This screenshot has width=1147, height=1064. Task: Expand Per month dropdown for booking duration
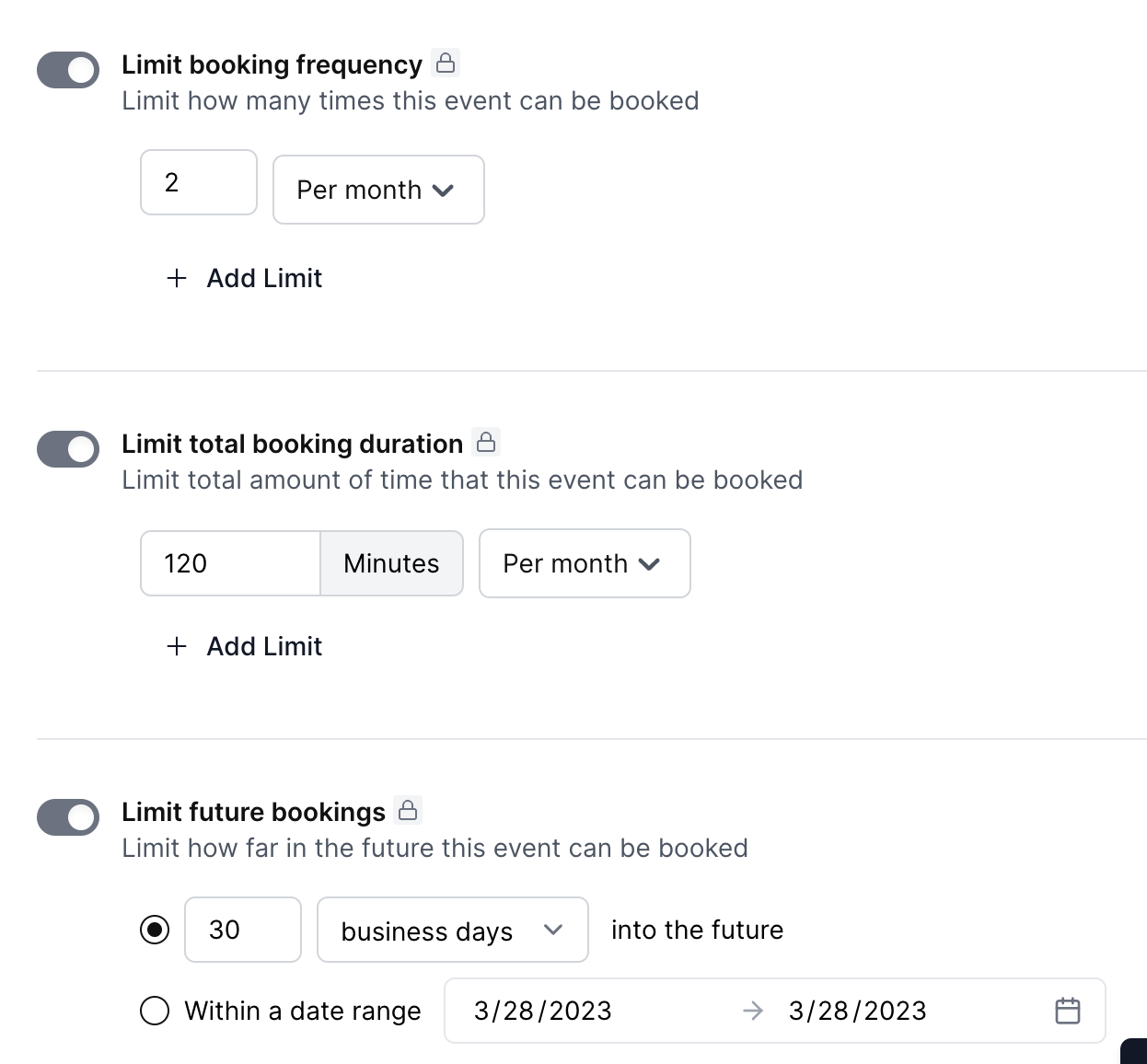pos(584,563)
